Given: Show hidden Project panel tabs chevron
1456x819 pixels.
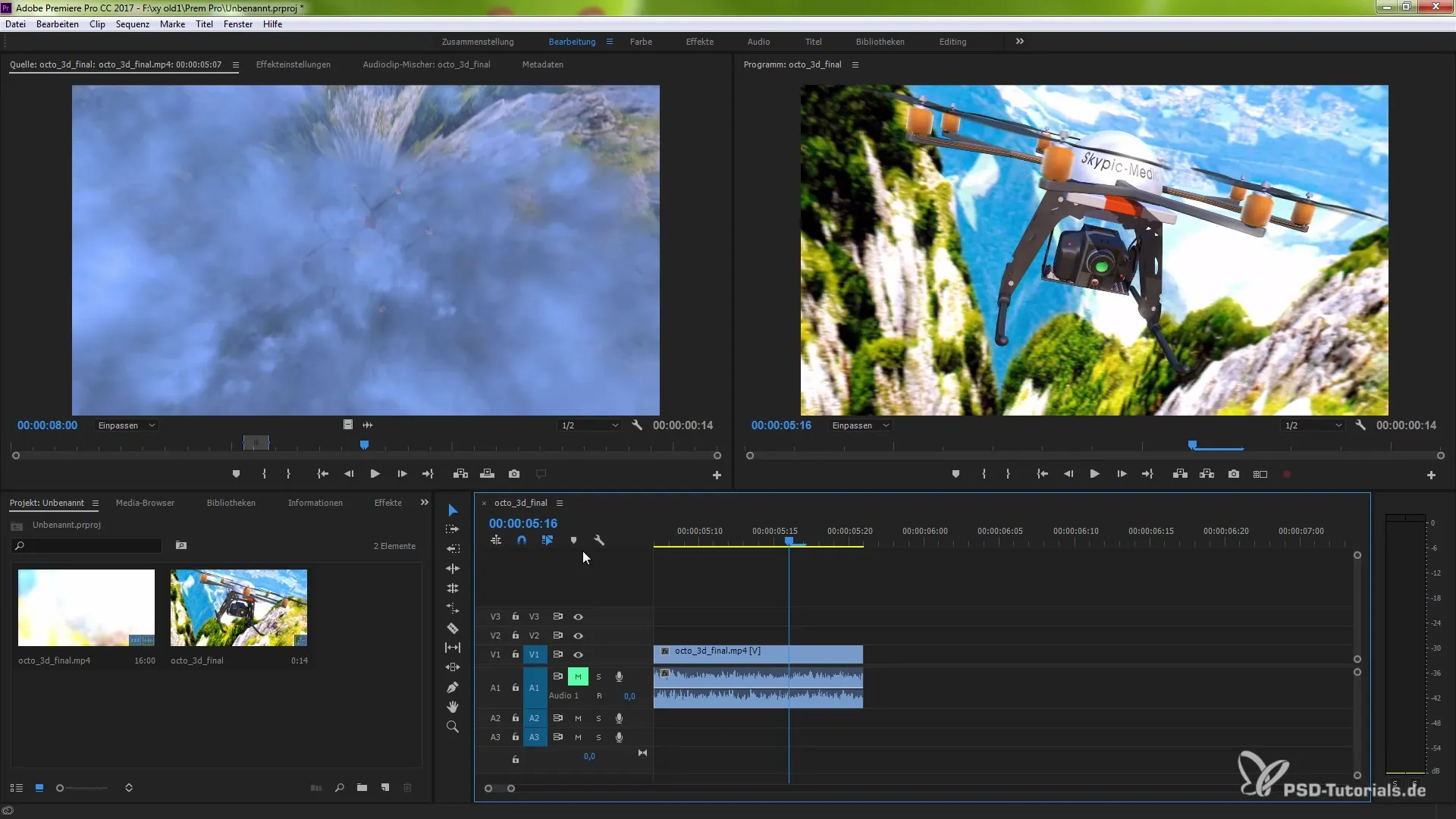Looking at the screenshot, I should pos(425,503).
